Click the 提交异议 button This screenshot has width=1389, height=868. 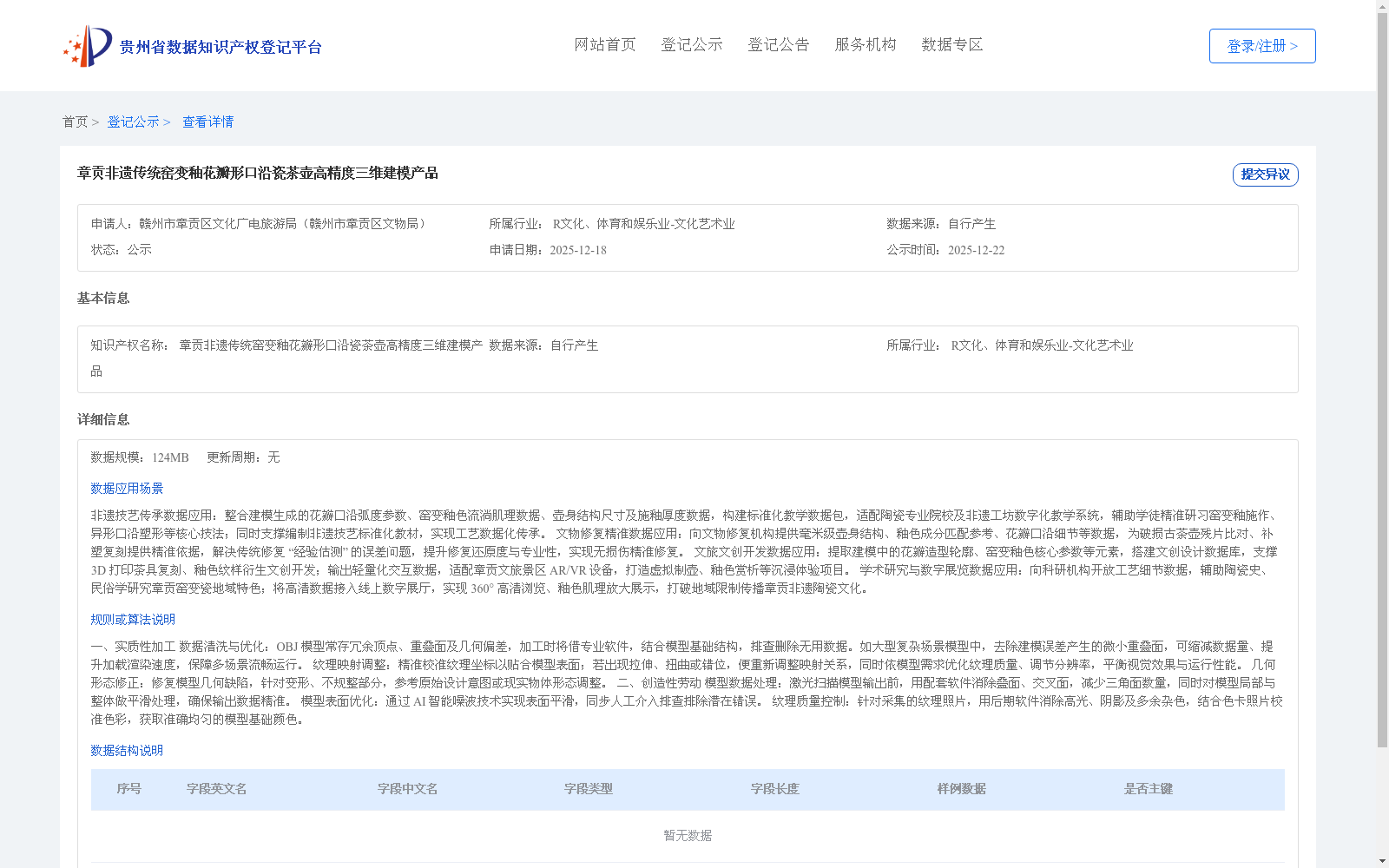point(1265,174)
